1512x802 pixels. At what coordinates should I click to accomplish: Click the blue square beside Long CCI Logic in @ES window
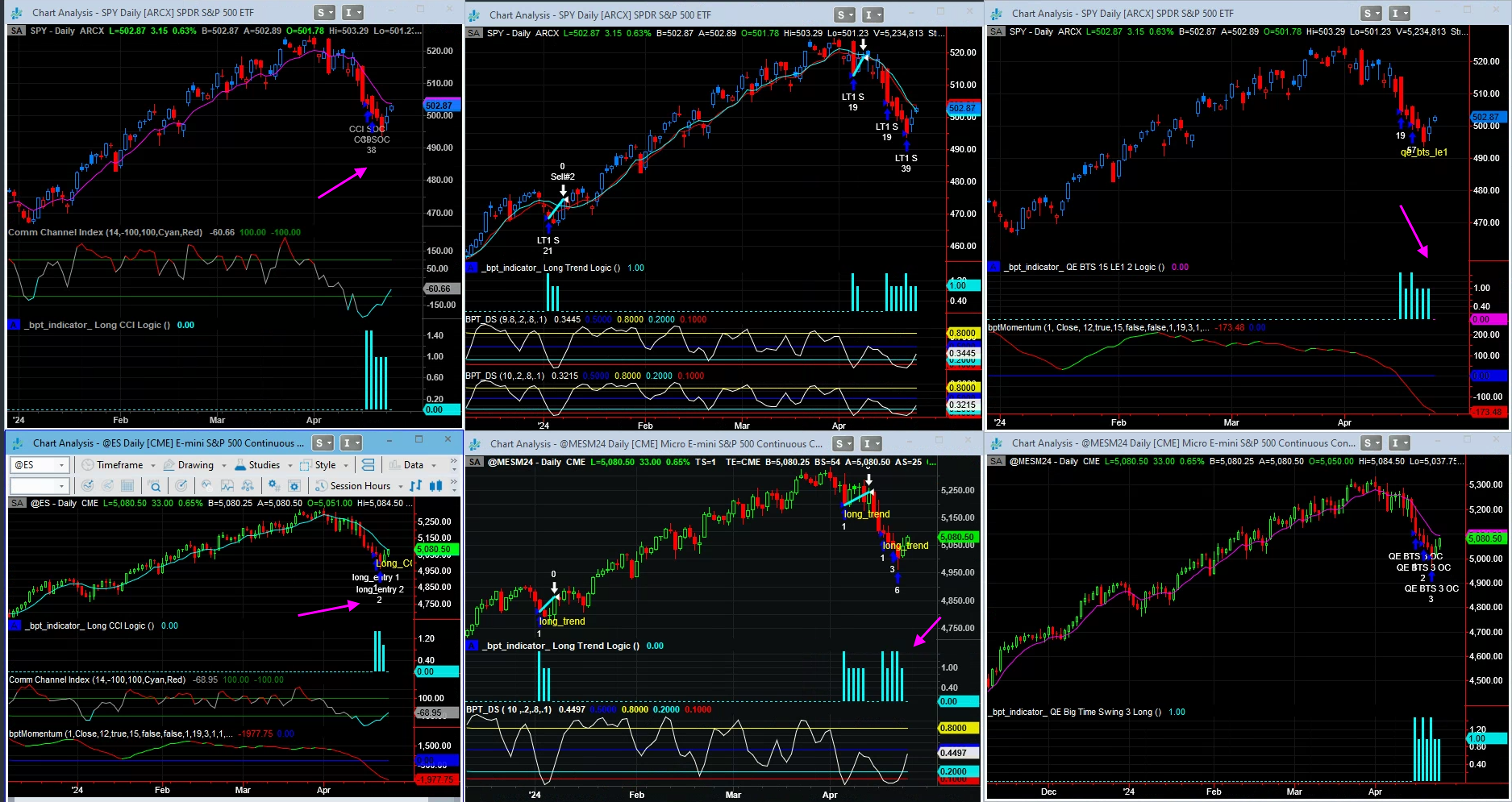tap(15, 625)
